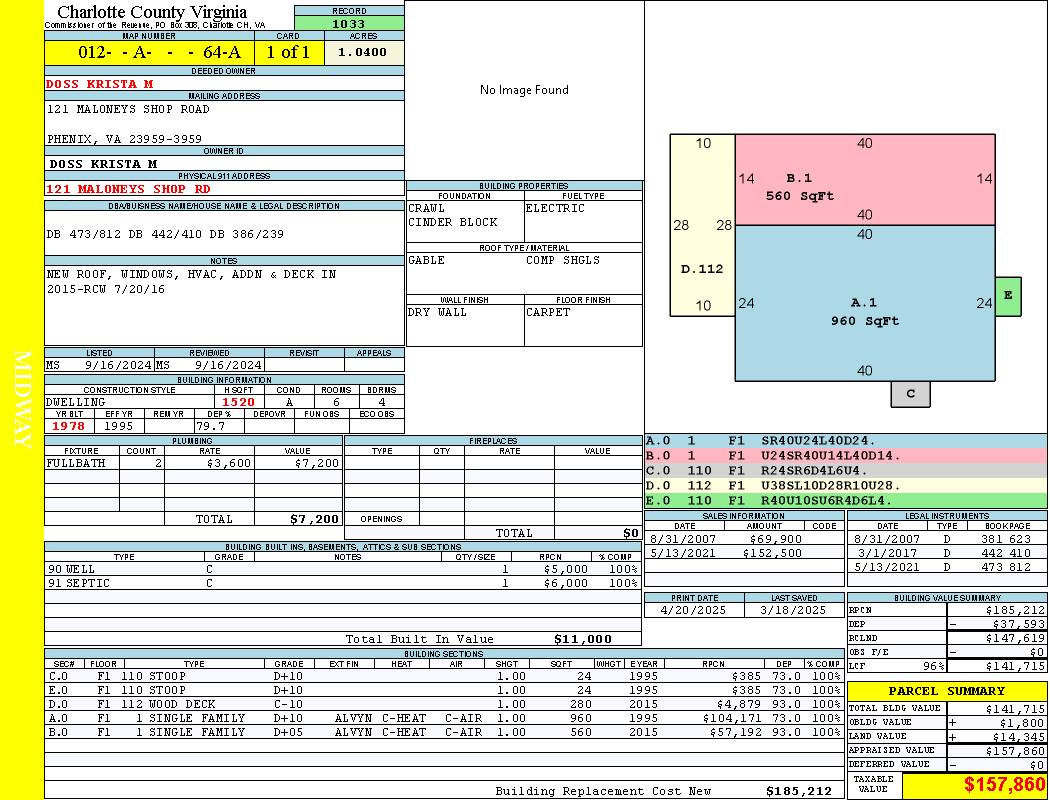1050x800 pixels.
Task: Click the red TAXABLE VALUE $157,860
Action: click(x=1004, y=785)
